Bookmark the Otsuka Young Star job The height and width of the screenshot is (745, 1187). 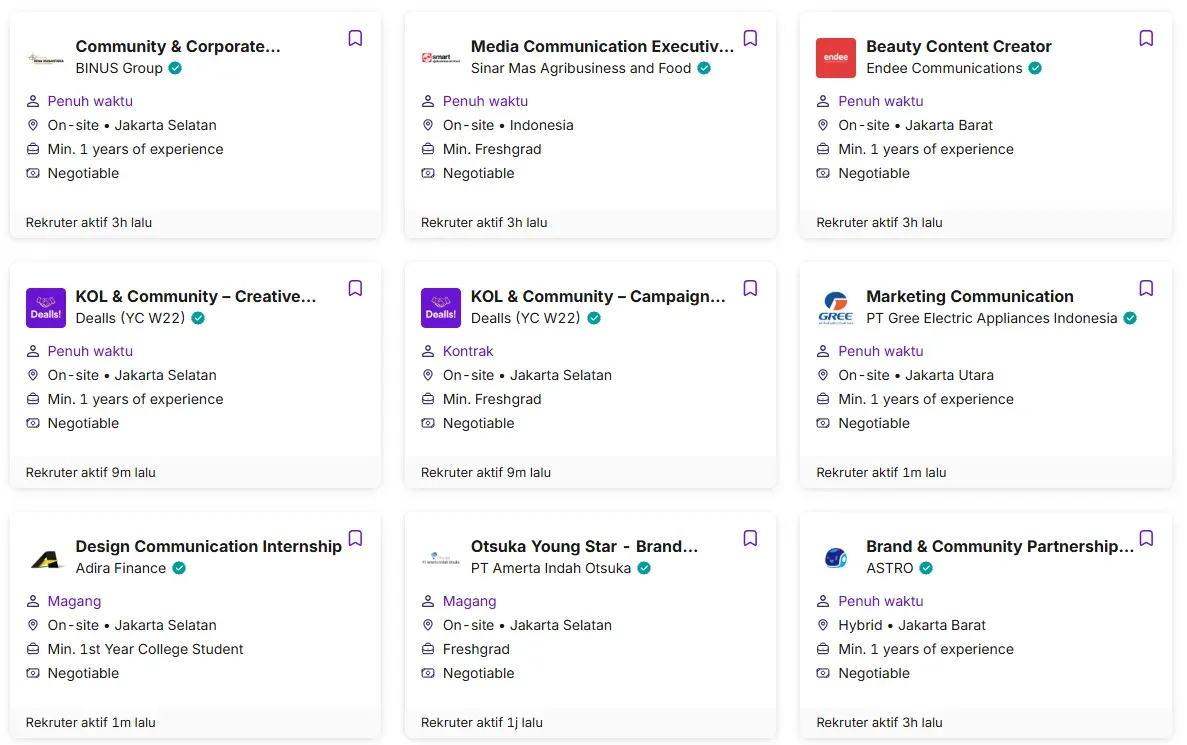[750, 539]
